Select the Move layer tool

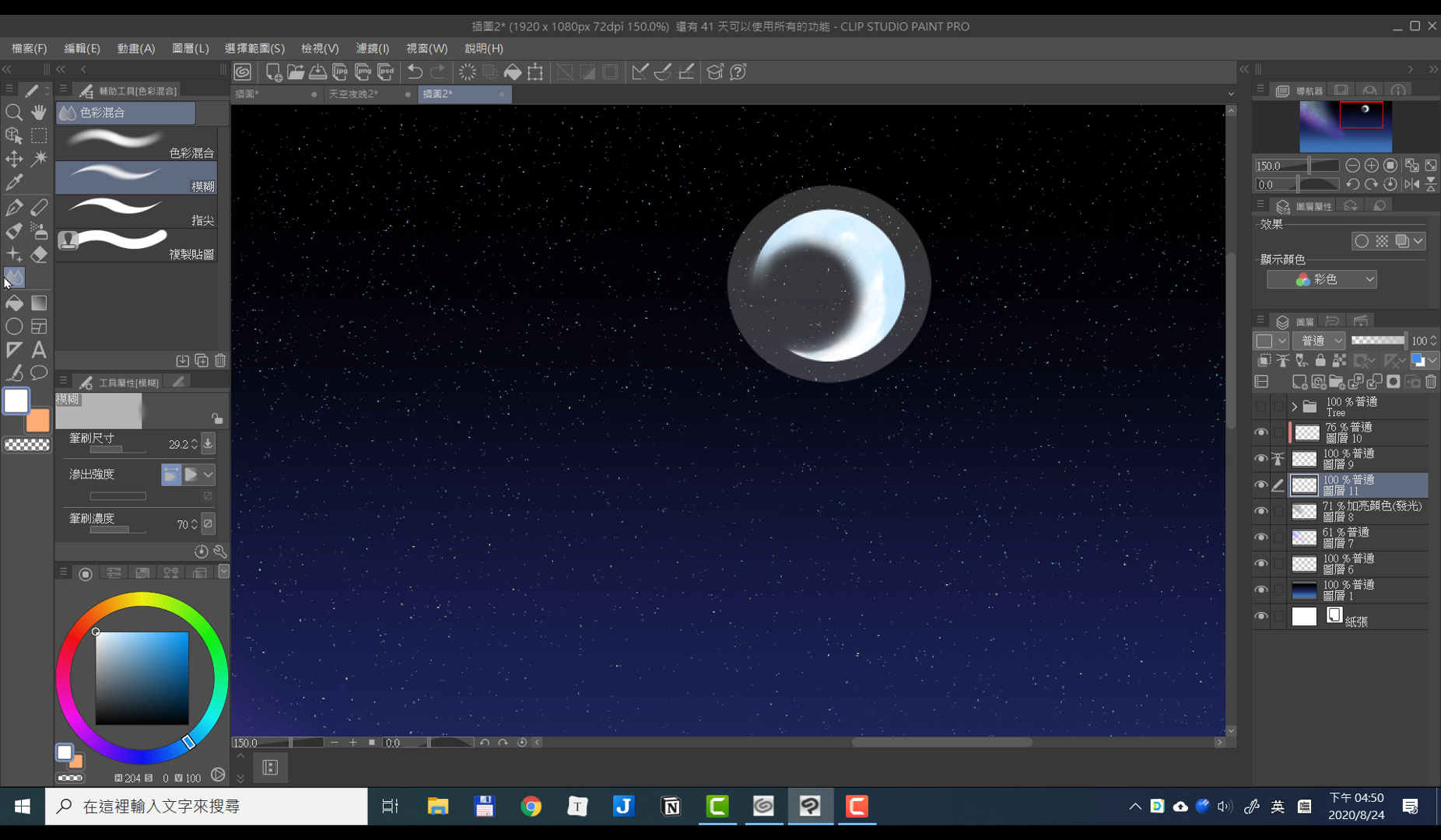pyautogui.click(x=13, y=159)
